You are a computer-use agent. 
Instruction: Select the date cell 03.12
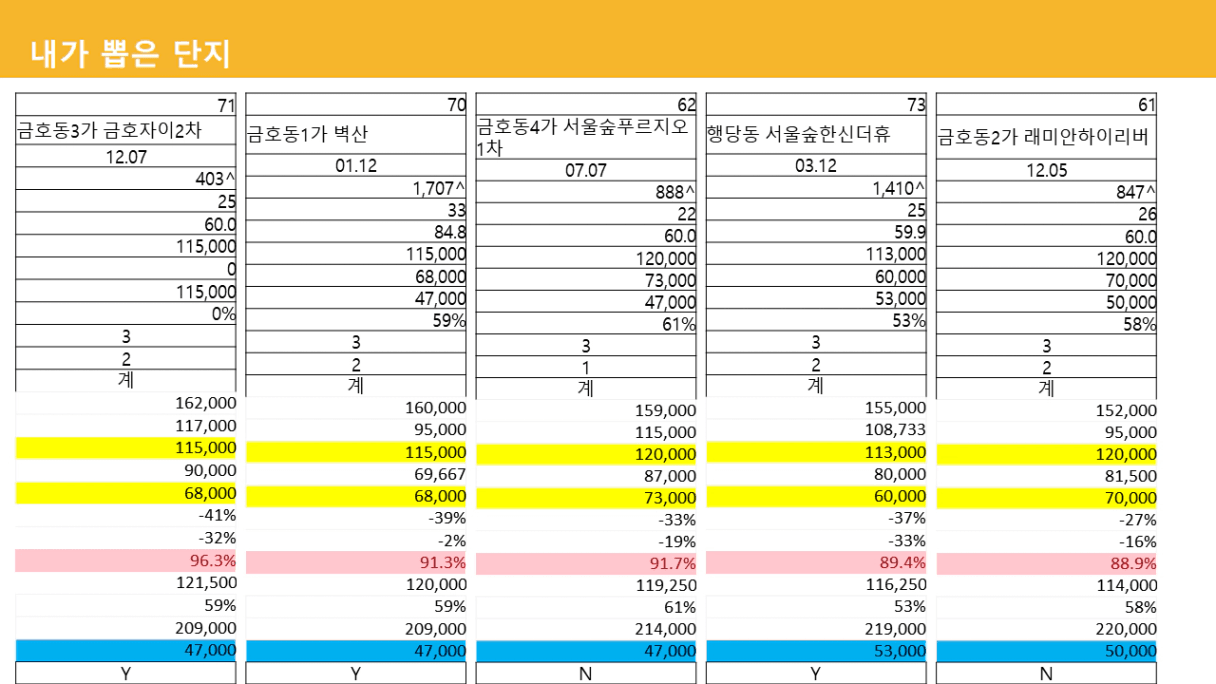[816, 166]
